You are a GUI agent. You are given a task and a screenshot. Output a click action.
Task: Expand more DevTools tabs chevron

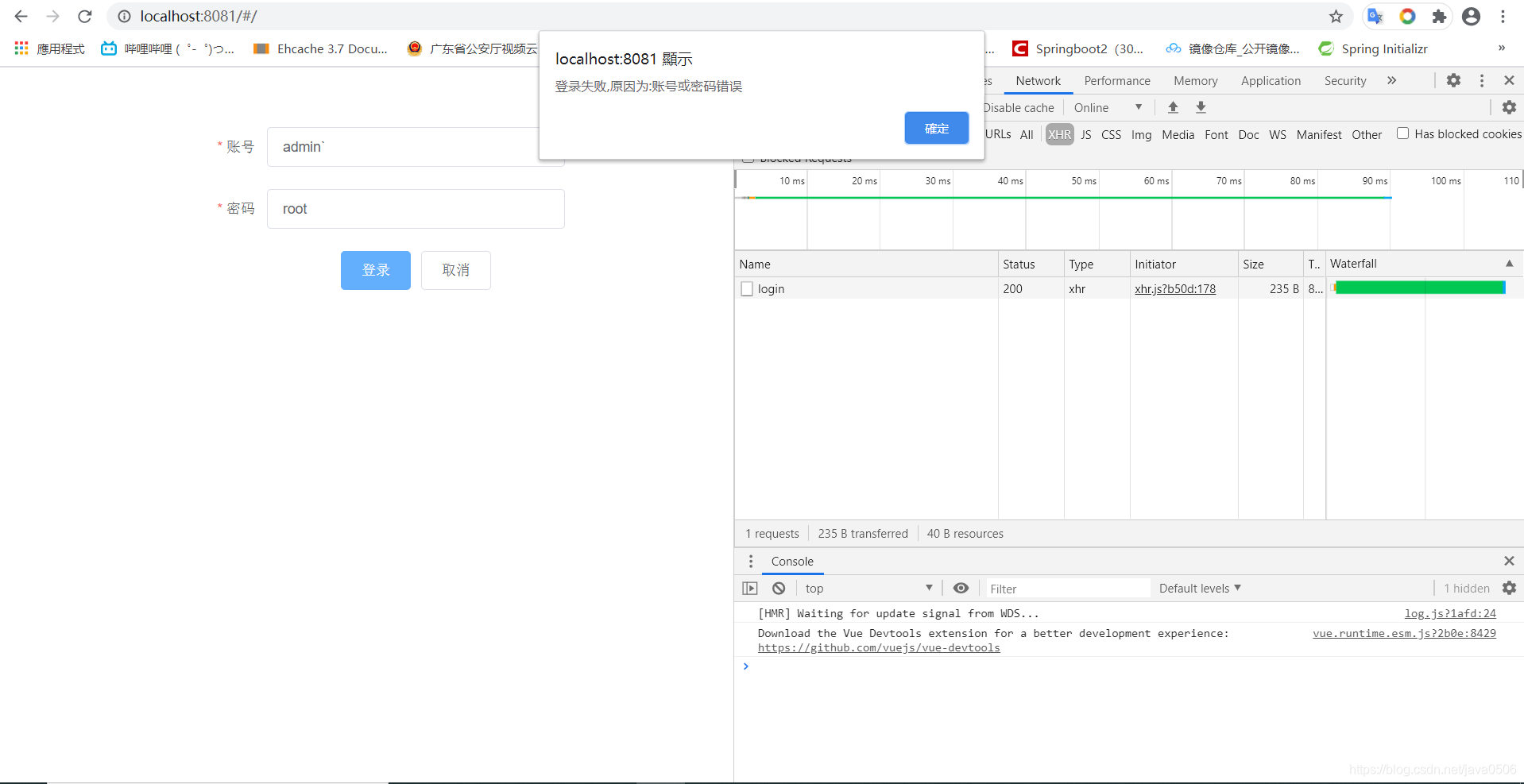point(1391,80)
